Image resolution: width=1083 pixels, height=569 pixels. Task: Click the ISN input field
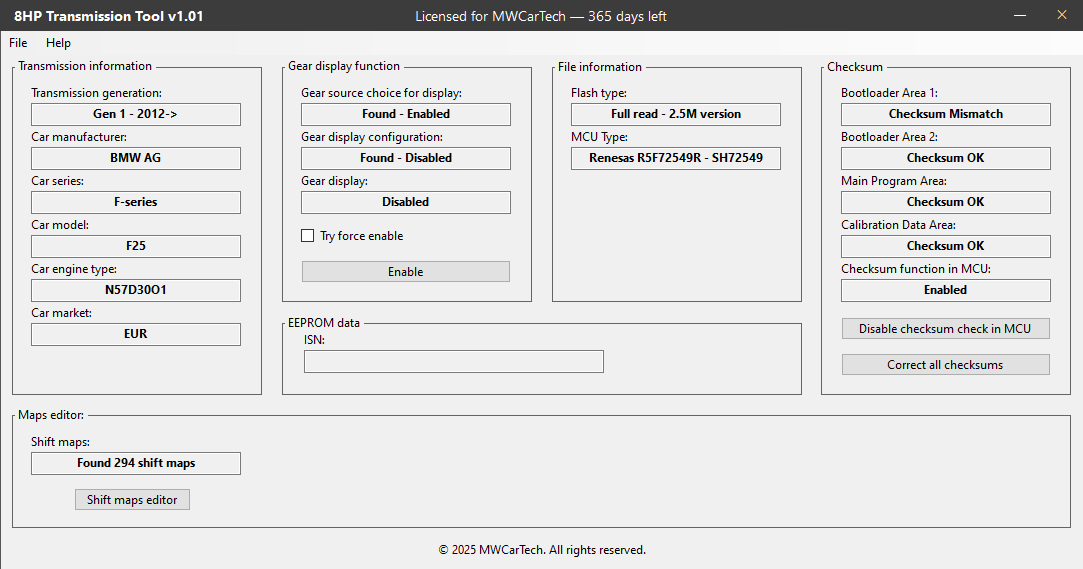(x=454, y=361)
